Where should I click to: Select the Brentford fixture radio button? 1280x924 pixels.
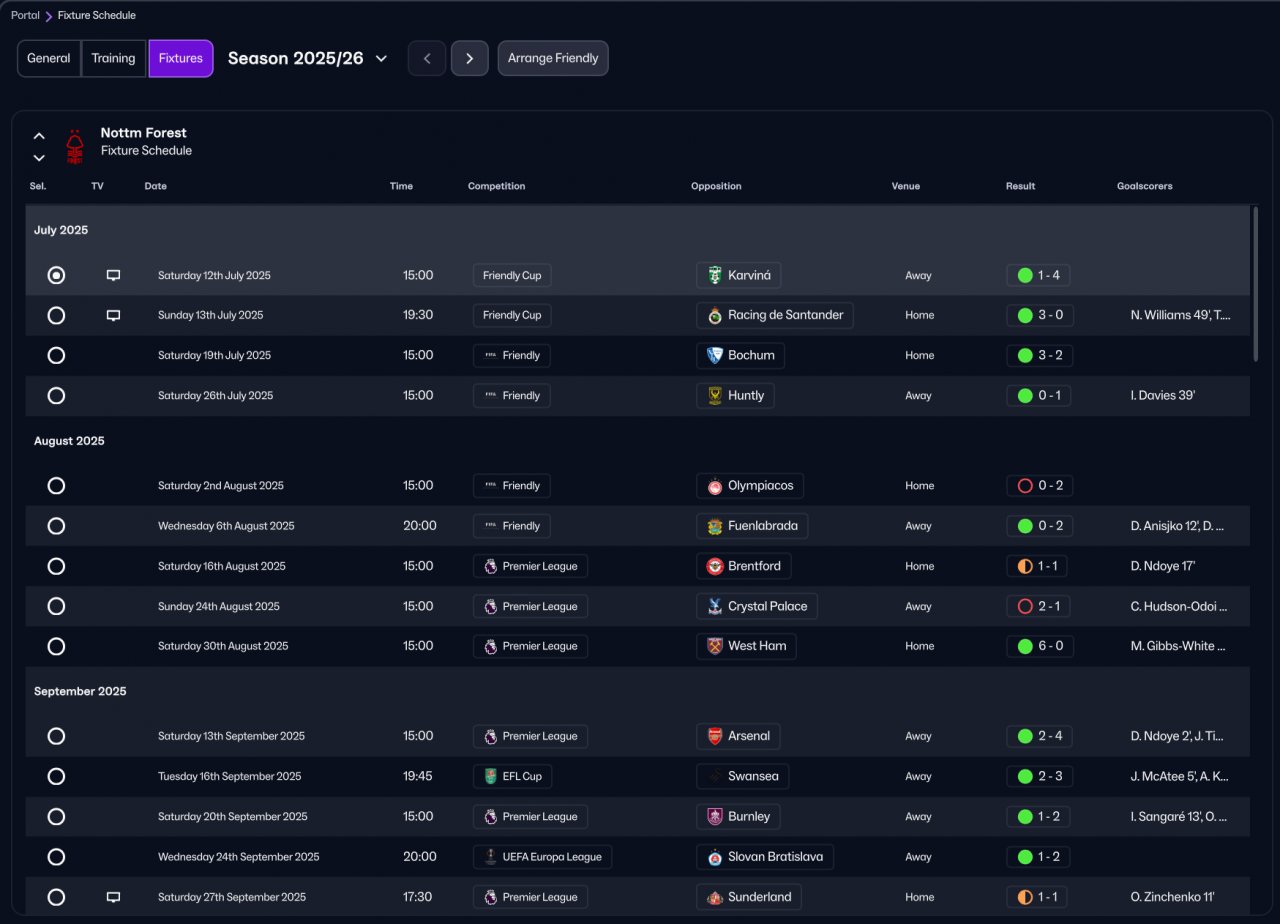tap(56, 566)
